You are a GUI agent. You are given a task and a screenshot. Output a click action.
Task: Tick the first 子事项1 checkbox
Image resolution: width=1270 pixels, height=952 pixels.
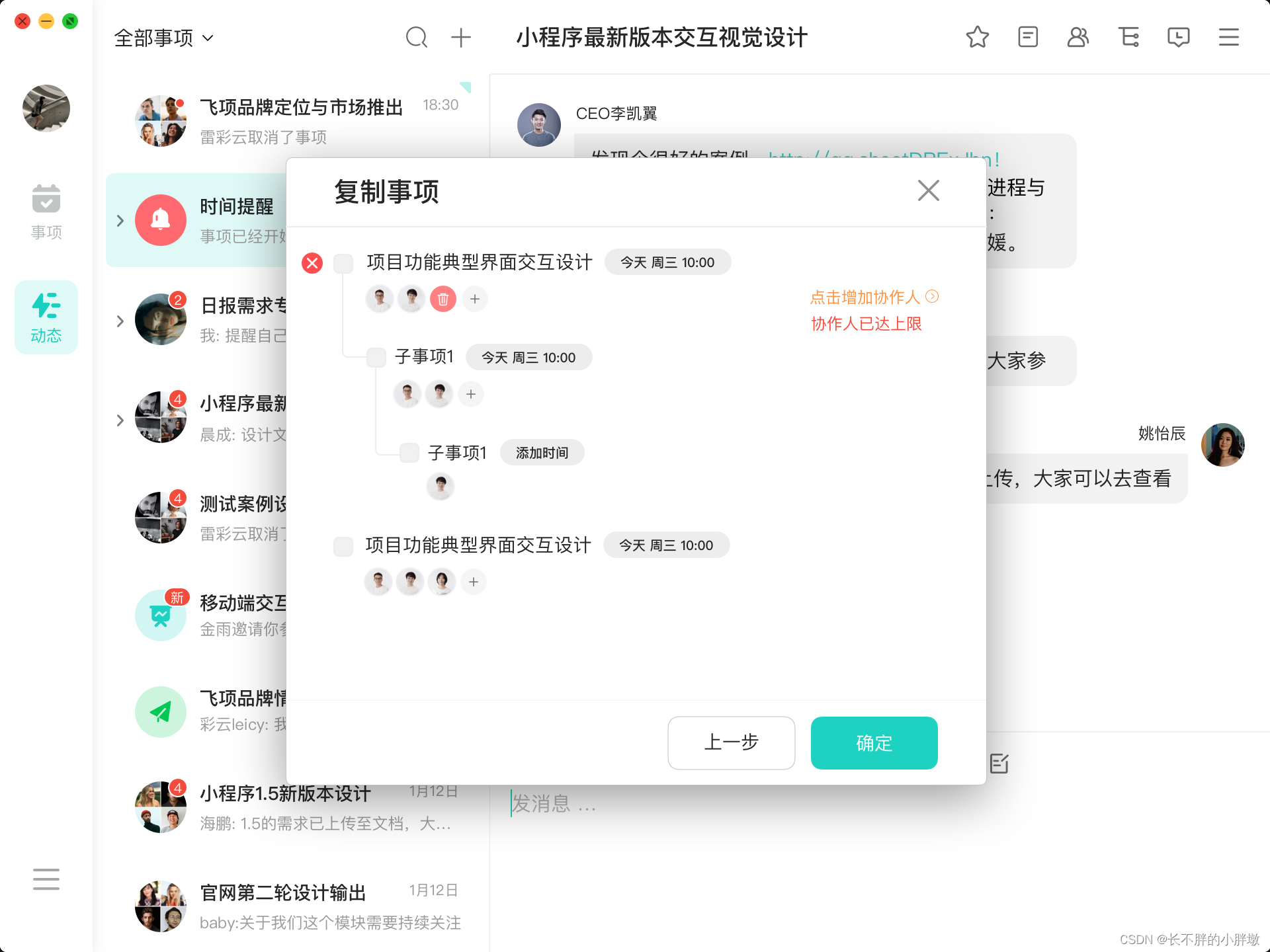376,358
